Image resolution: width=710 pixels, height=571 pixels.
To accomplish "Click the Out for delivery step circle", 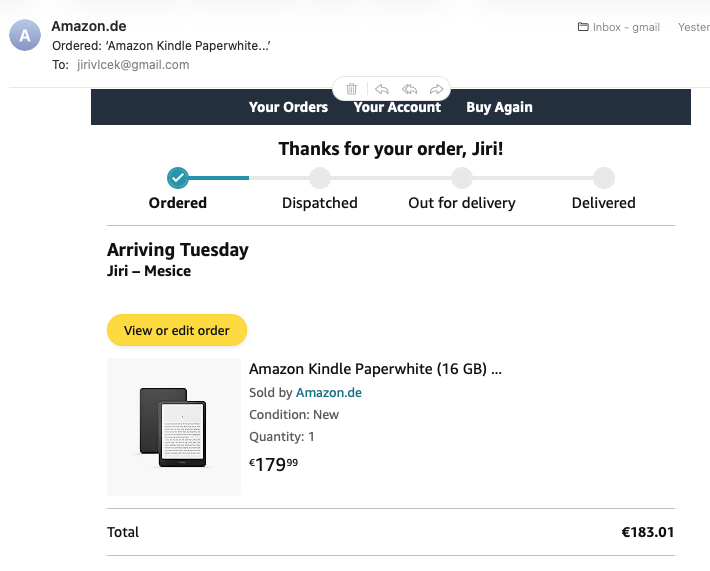I will pos(461,178).
